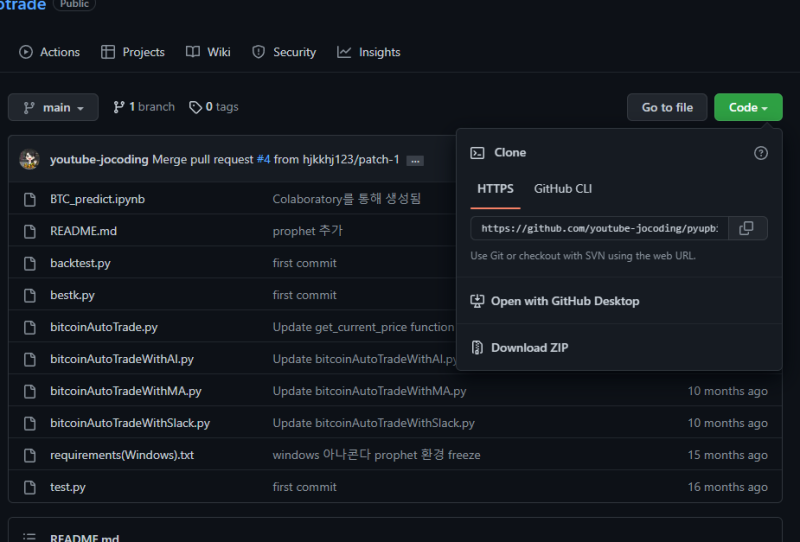Open youtube-jocoding author link

tap(99, 159)
